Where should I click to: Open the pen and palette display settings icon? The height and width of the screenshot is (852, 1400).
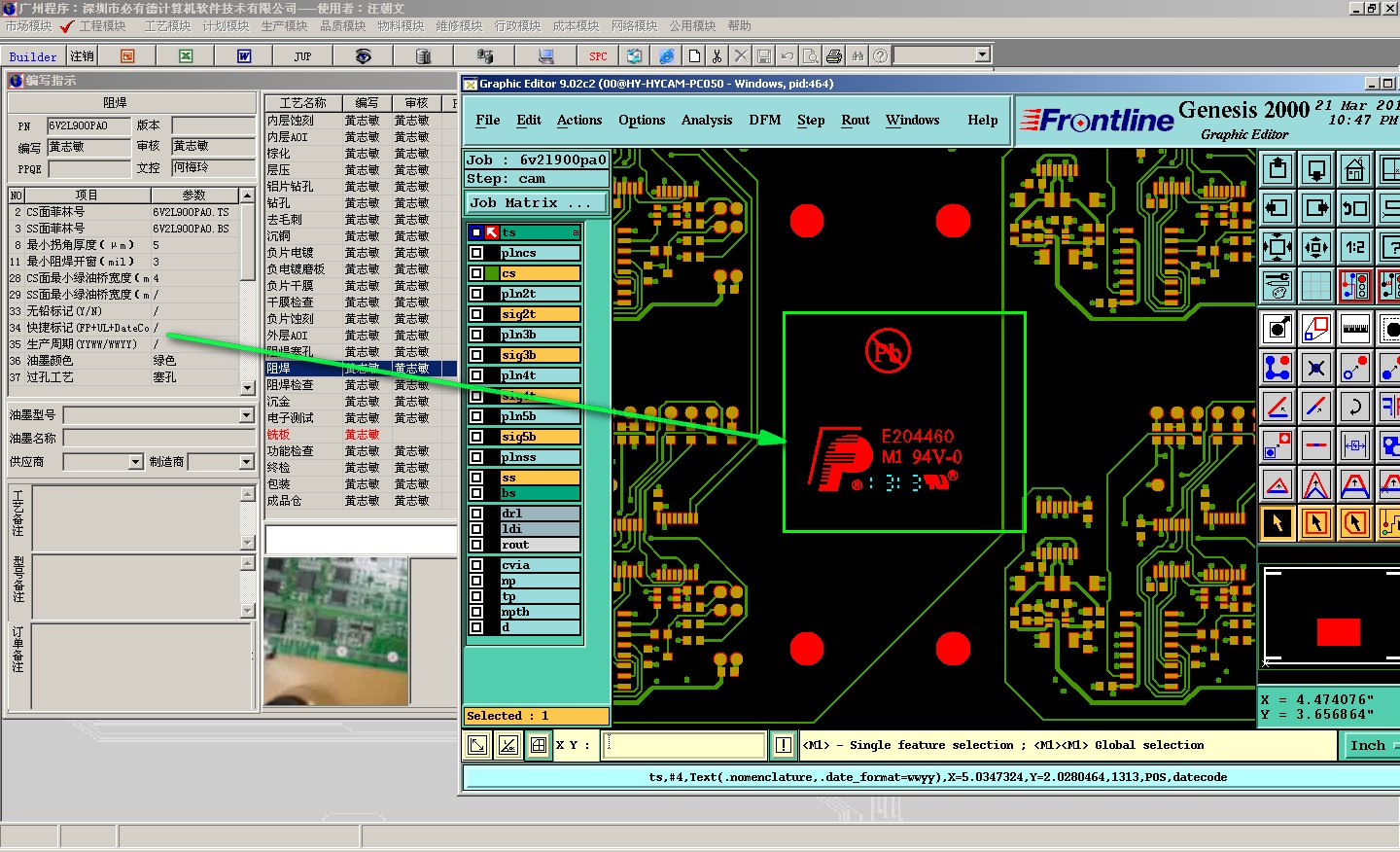[x=1277, y=286]
